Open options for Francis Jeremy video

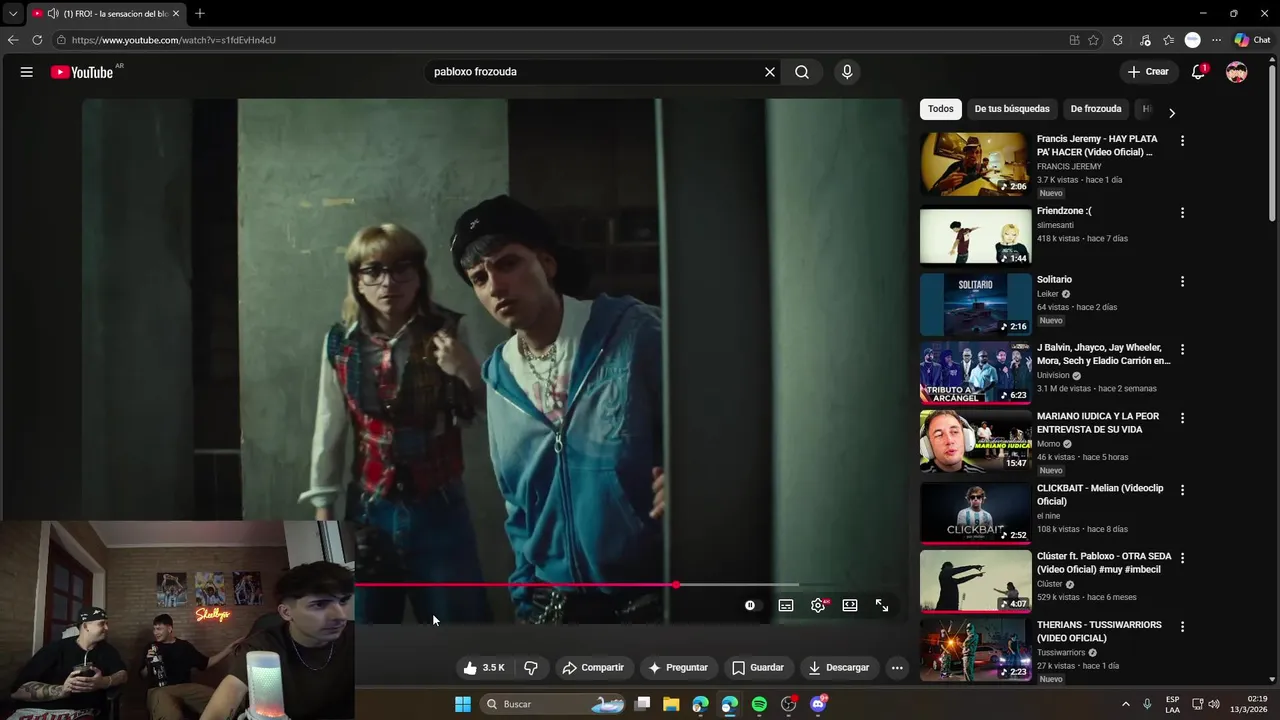click(x=1182, y=141)
